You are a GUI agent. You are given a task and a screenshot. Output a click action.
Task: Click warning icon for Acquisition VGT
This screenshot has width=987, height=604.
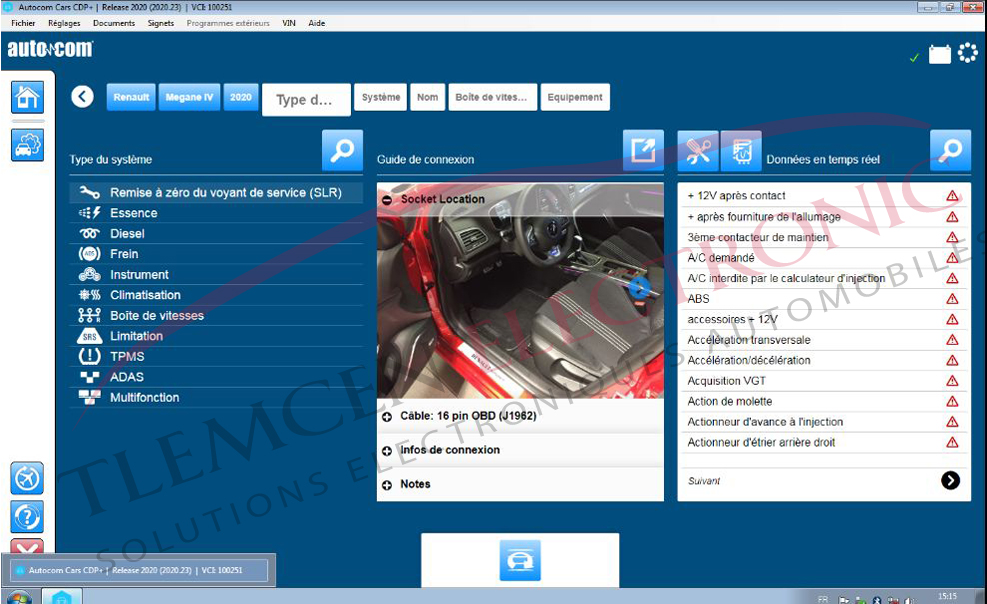click(x=952, y=381)
